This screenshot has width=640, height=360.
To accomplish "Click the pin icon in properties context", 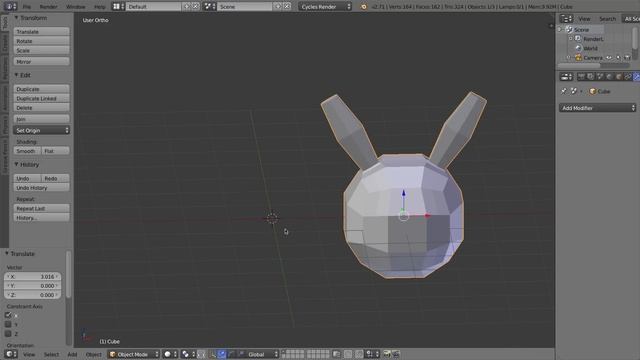I will (x=564, y=91).
